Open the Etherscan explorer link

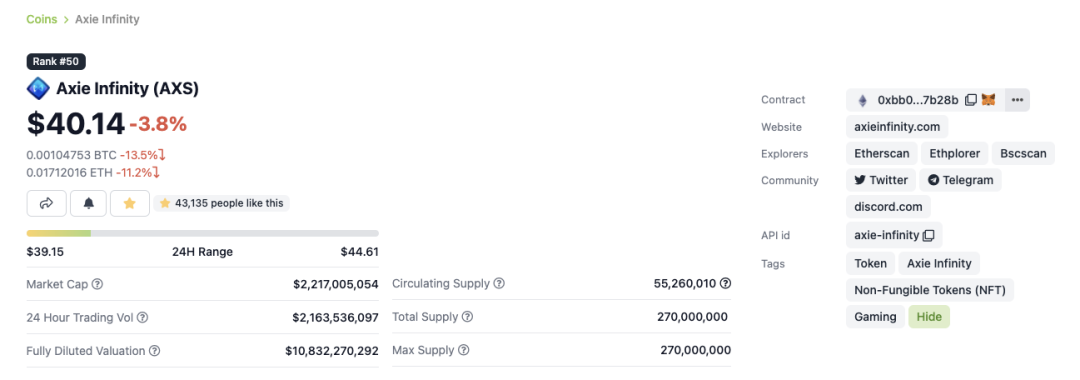pos(882,154)
